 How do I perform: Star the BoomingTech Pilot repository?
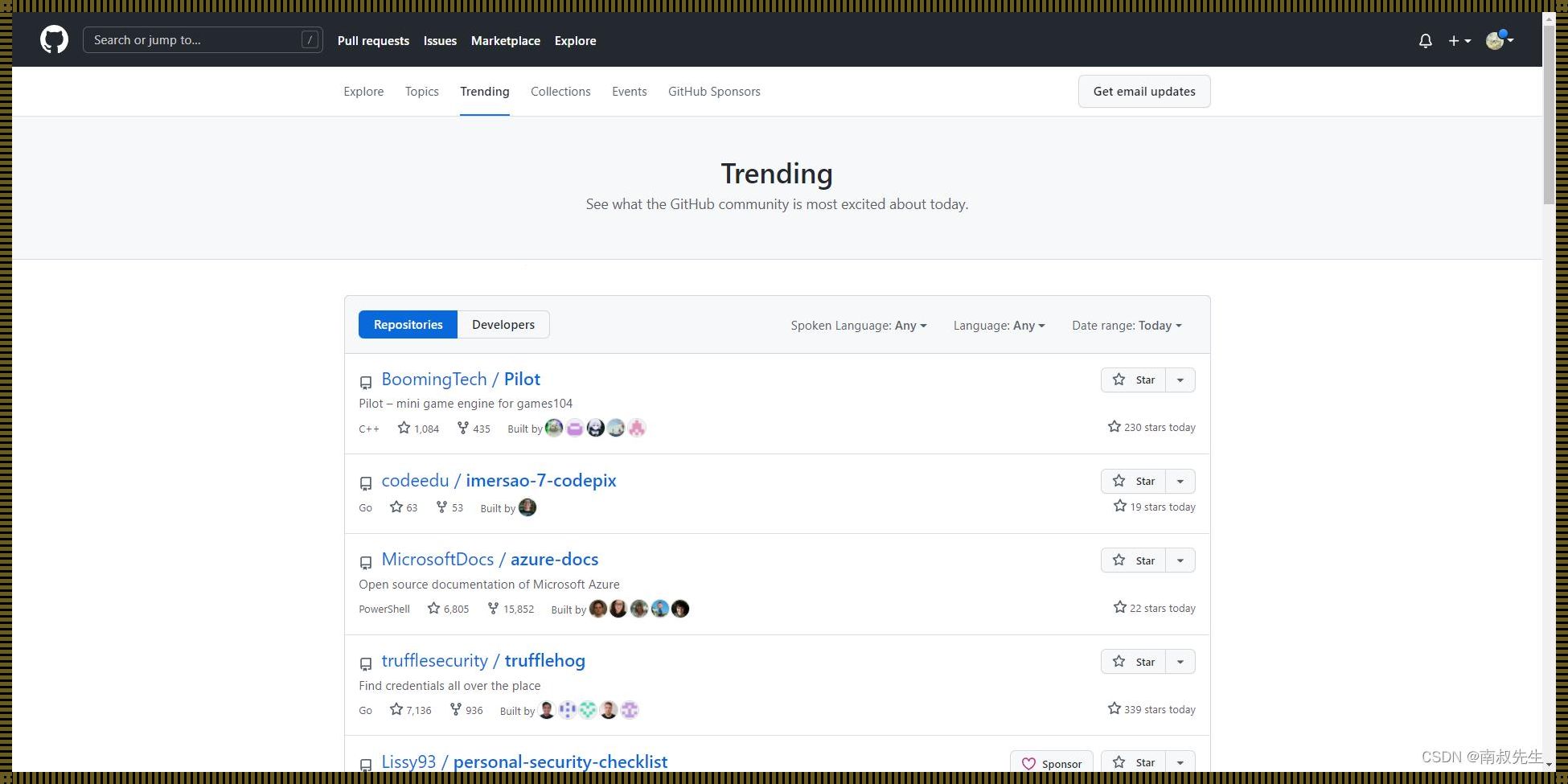[1133, 380]
